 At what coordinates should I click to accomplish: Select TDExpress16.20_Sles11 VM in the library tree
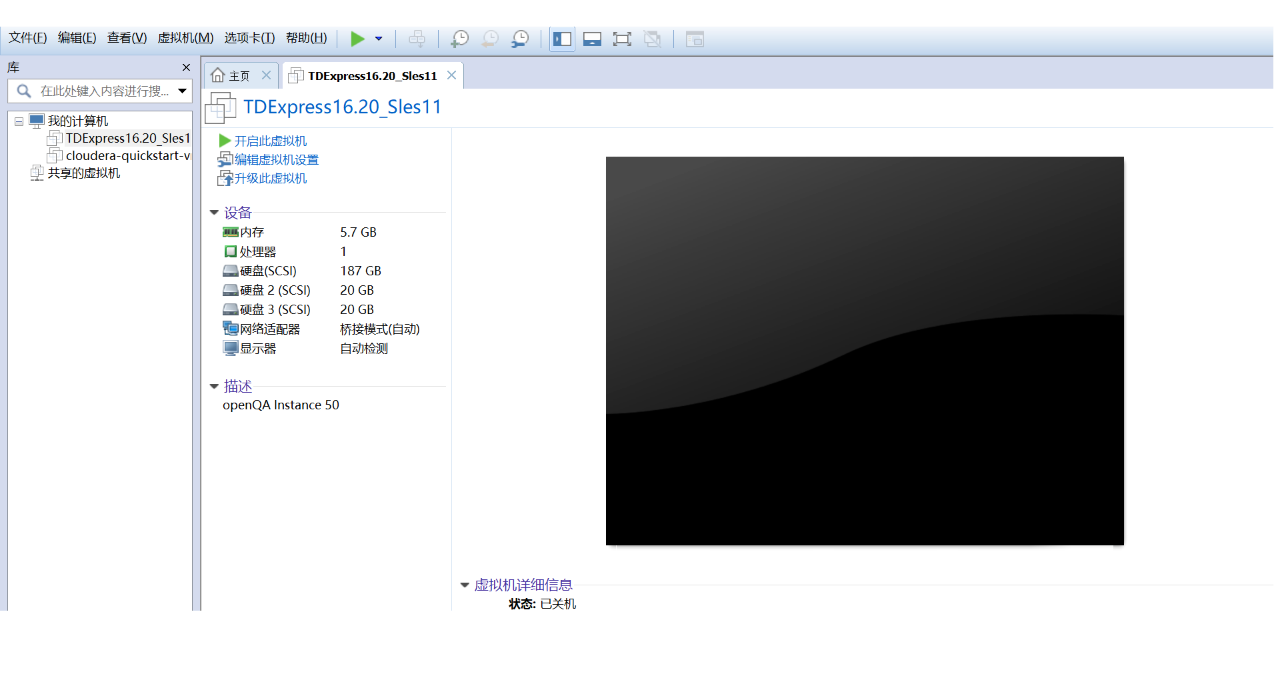(128, 138)
